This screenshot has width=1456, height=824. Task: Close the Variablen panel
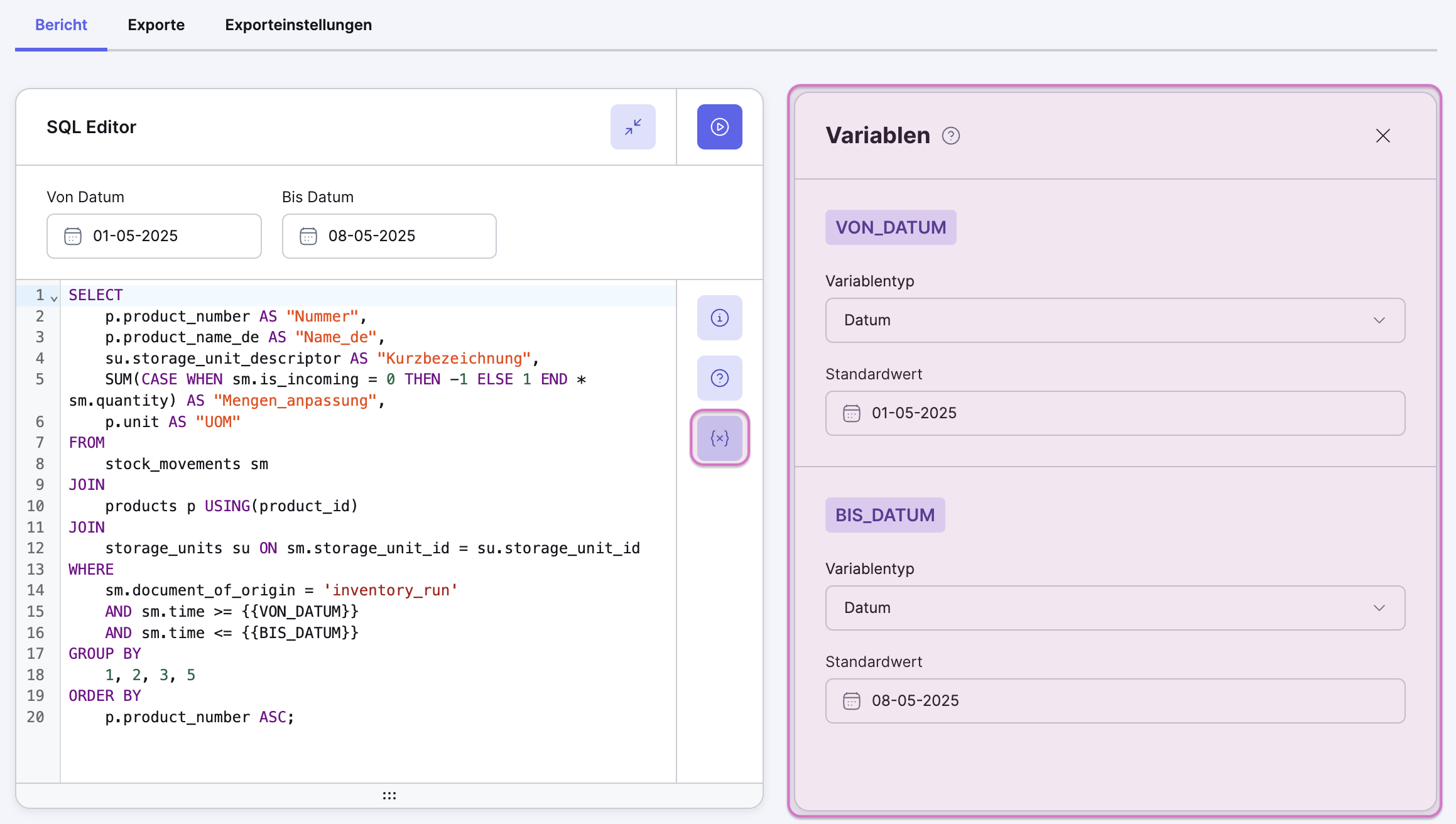pyautogui.click(x=1383, y=136)
